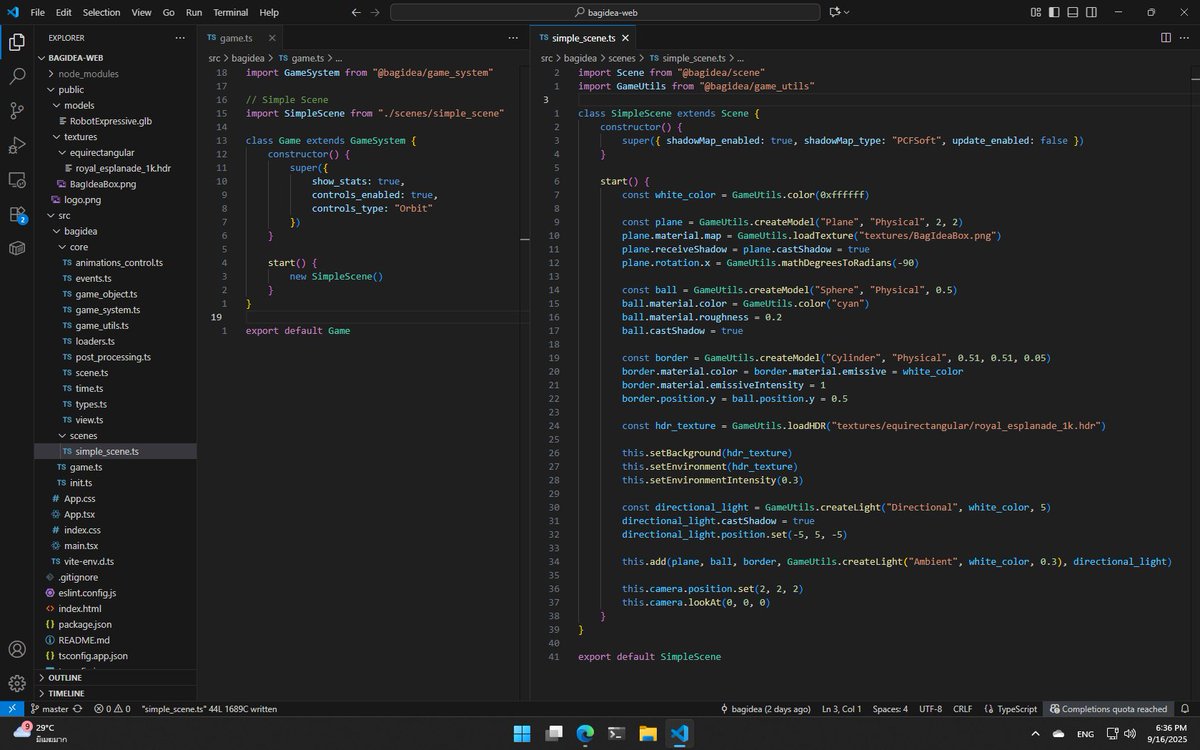Click the remote window indicator in status bar
Viewport: 1200px width, 750px height.
(x=12, y=708)
